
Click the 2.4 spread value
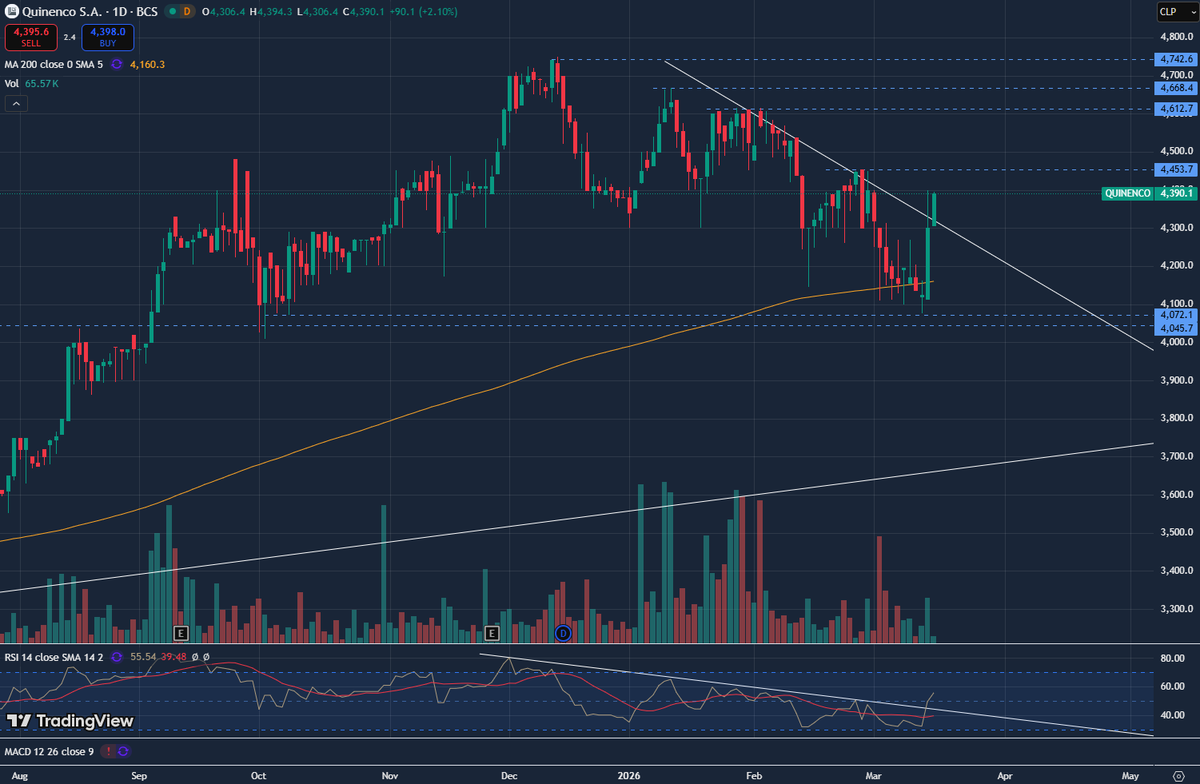pos(70,37)
